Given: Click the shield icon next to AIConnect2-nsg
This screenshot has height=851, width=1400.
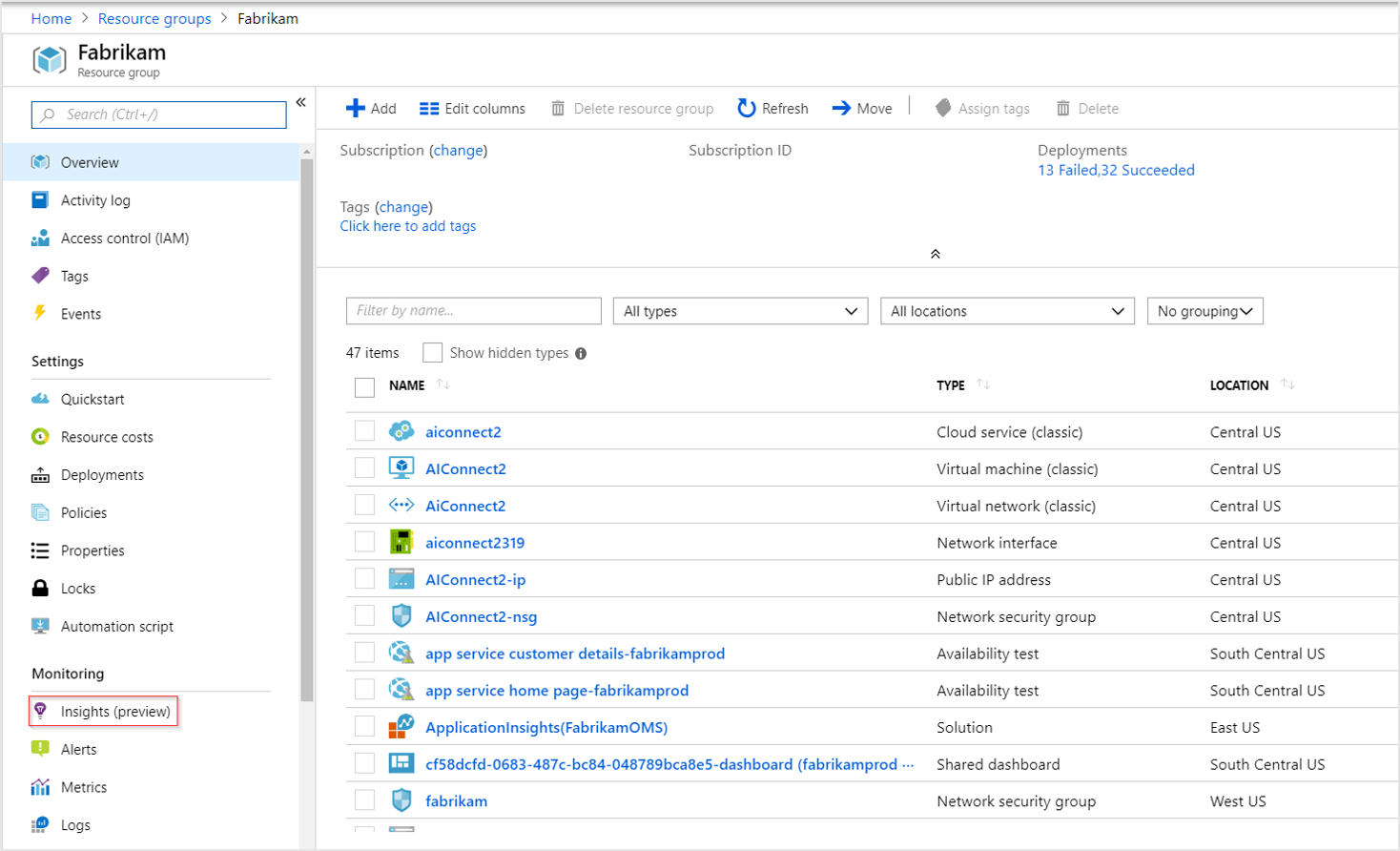Looking at the screenshot, I should click(402, 616).
